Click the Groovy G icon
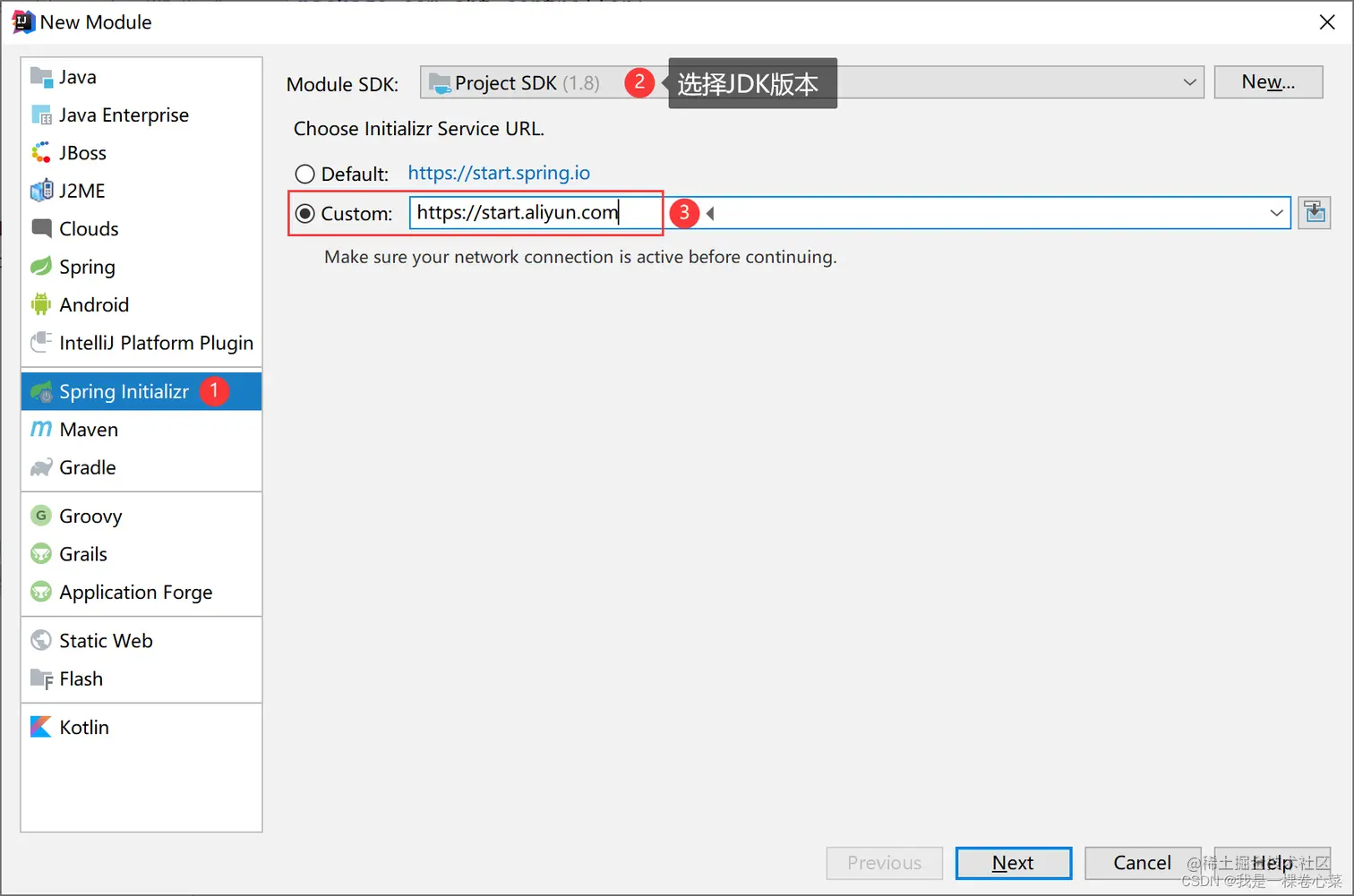This screenshot has height=896, width=1354. click(x=41, y=516)
